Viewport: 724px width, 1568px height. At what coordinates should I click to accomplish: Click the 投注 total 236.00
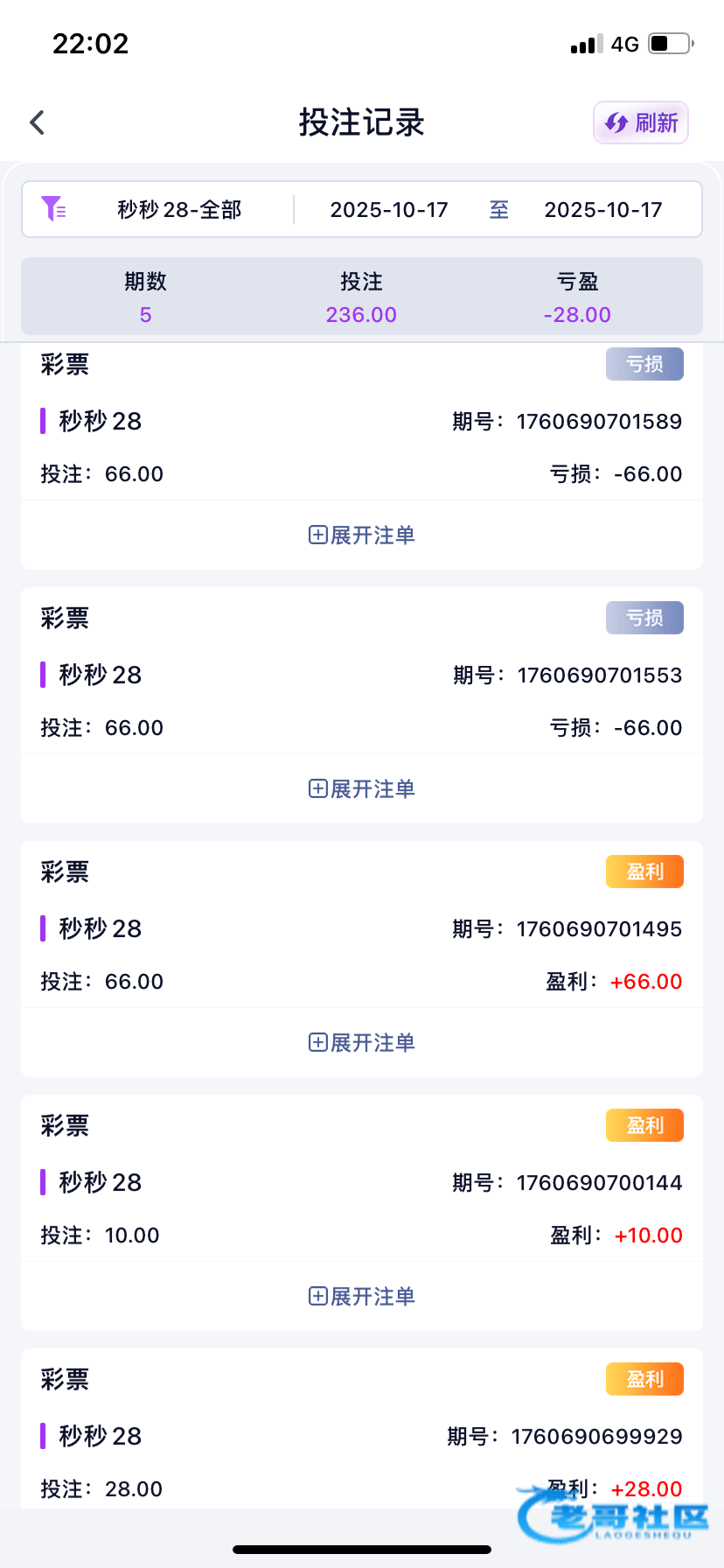(361, 314)
